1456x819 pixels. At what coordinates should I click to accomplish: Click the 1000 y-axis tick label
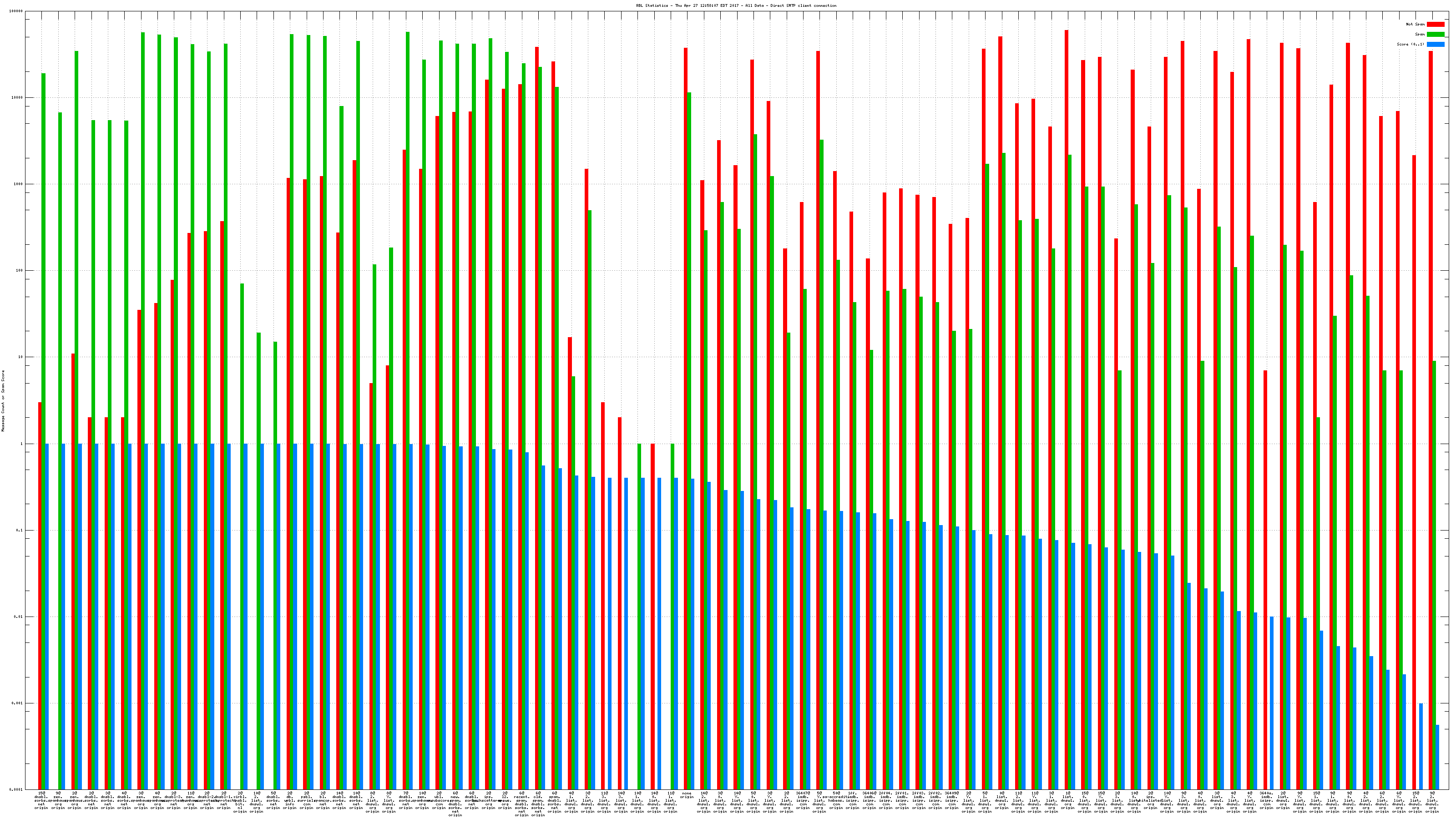tap(19, 184)
